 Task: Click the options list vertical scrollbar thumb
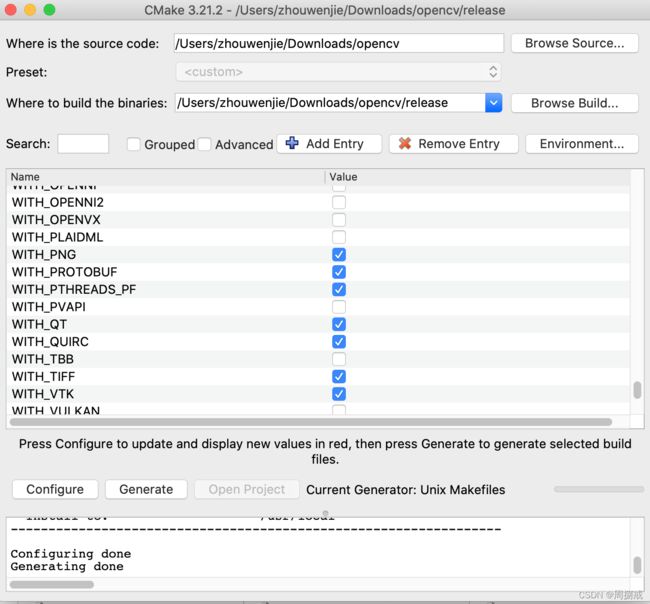pos(637,390)
